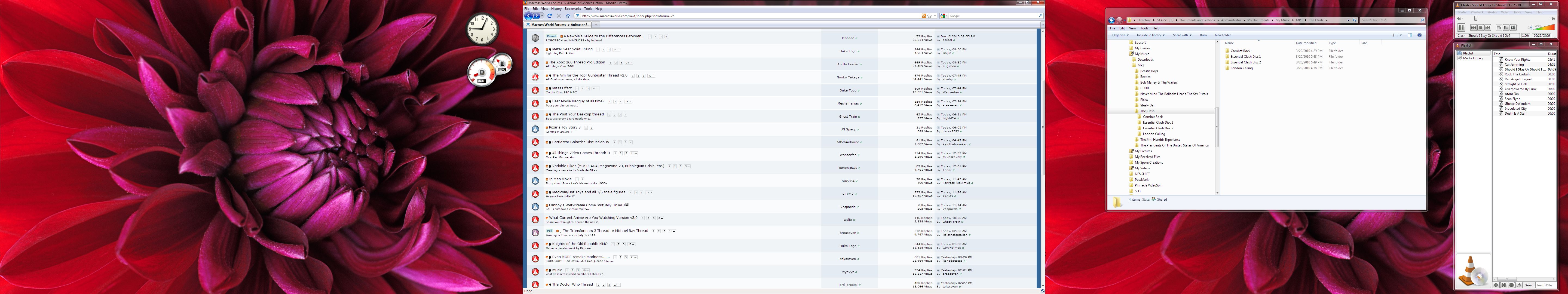The width and height of the screenshot is (1568, 294).
Task: Open the VLC Media menu
Action: click(x=1462, y=12)
